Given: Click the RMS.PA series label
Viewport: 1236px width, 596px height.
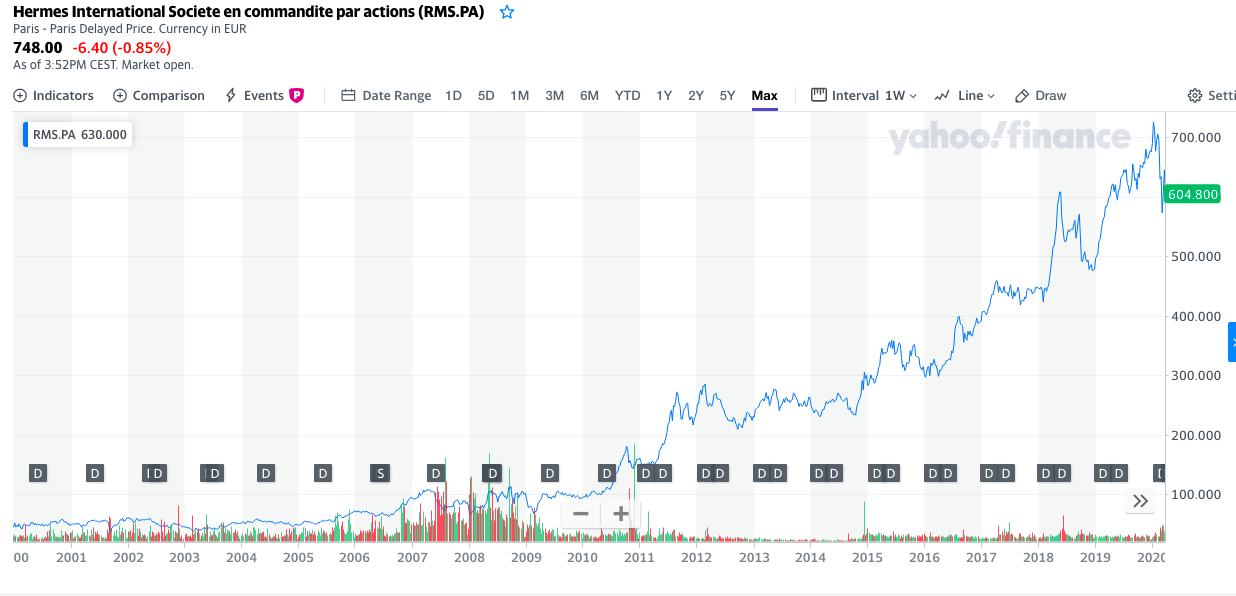Looking at the screenshot, I should pyautogui.click(x=78, y=135).
